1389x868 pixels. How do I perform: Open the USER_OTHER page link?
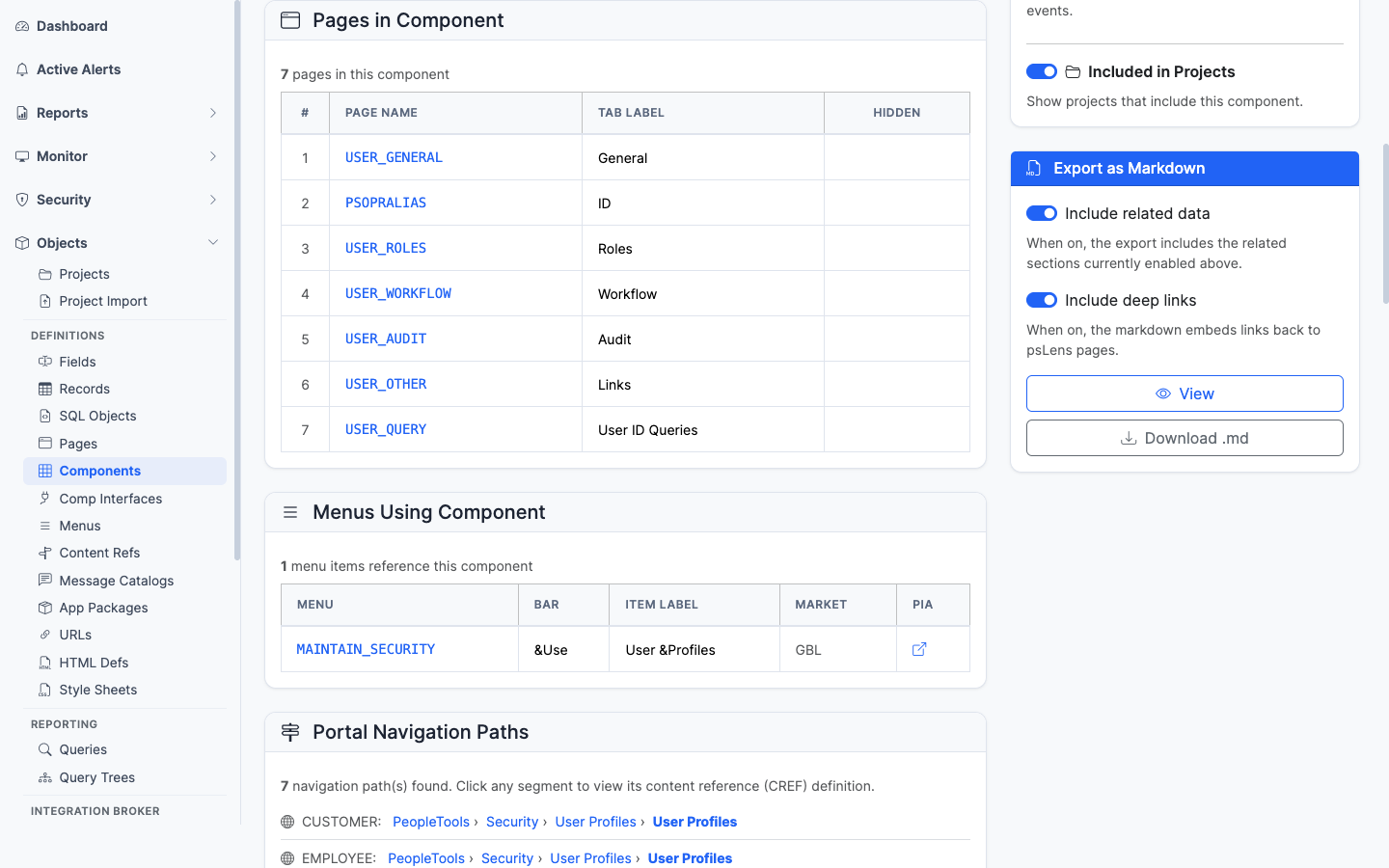(x=386, y=384)
